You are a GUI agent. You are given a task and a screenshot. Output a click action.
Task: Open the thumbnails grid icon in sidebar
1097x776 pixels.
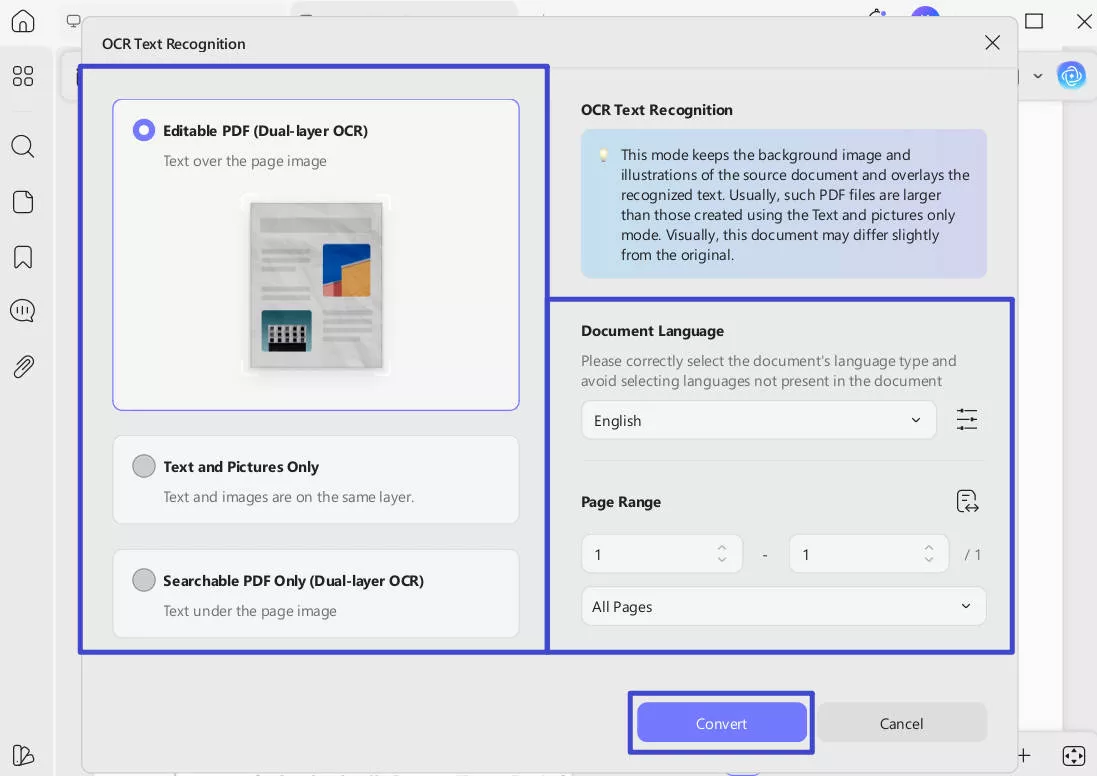click(22, 76)
